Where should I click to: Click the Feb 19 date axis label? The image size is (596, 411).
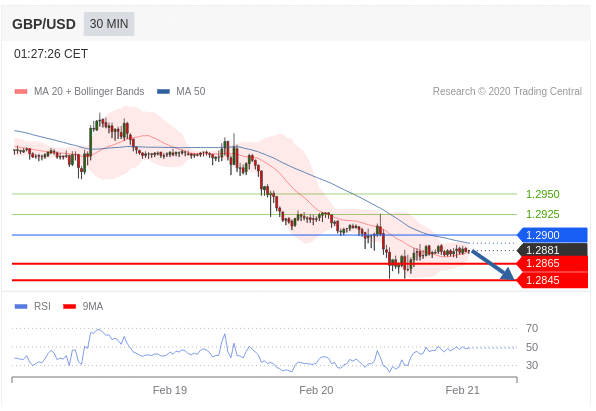tap(170, 390)
